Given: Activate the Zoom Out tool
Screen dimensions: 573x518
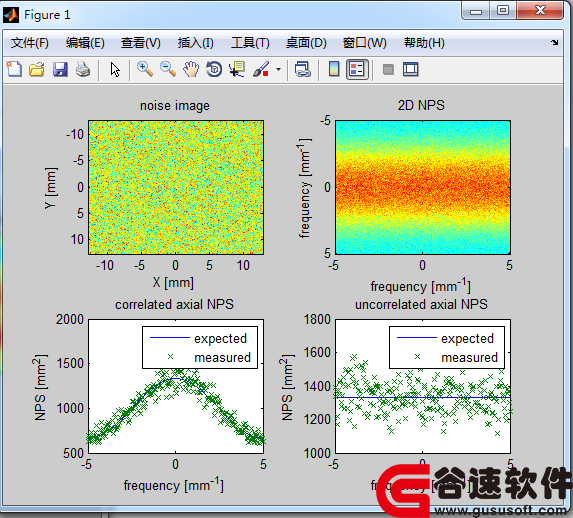Looking at the screenshot, I should click(x=168, y=69).
